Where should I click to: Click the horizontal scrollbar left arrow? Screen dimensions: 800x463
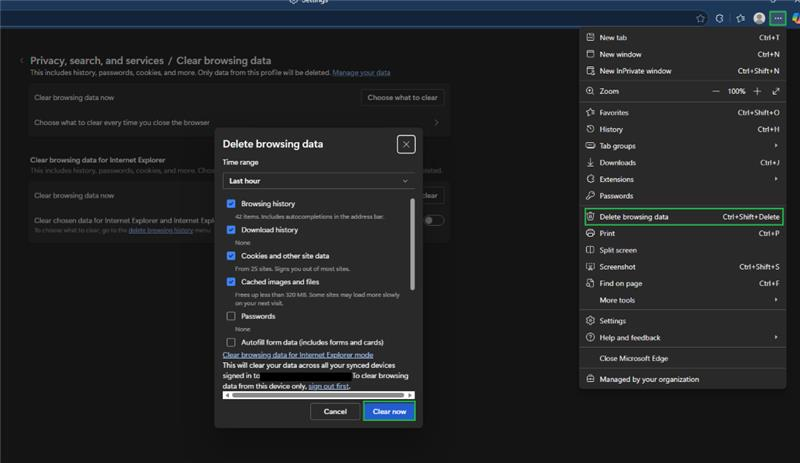coord(227,395)
